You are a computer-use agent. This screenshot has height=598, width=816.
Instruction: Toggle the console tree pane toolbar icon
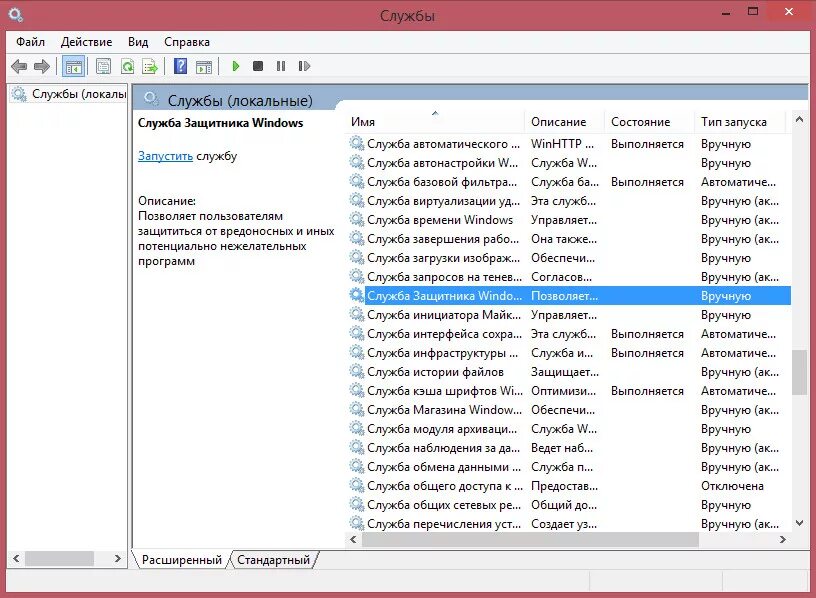[73, 67]
